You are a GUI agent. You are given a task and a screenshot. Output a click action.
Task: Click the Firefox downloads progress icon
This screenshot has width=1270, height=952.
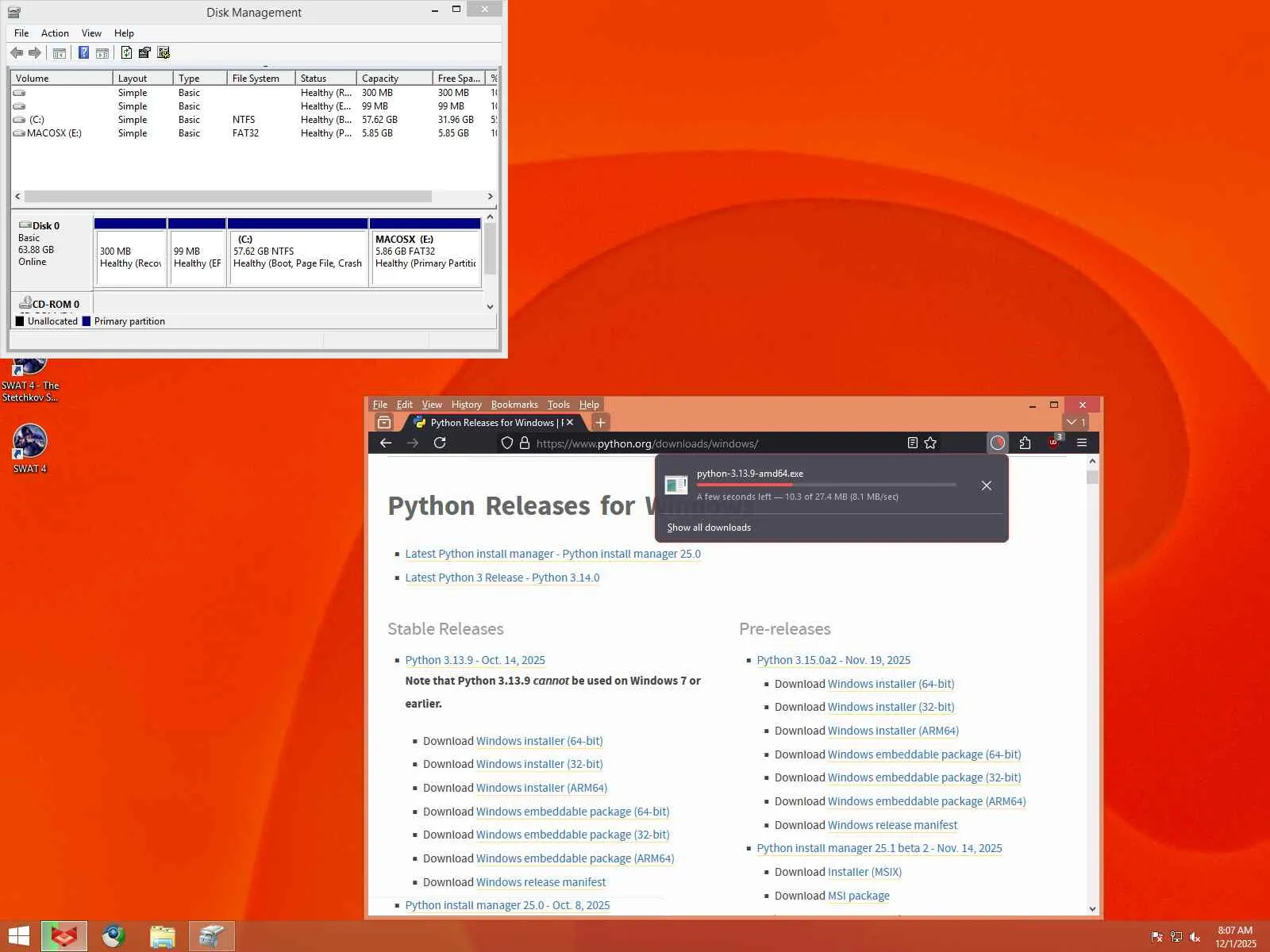pyautogui.click(x=998, y=443)
